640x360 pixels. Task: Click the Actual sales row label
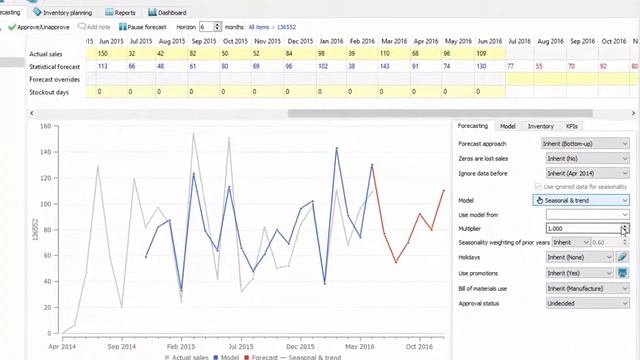pos(46,54)
